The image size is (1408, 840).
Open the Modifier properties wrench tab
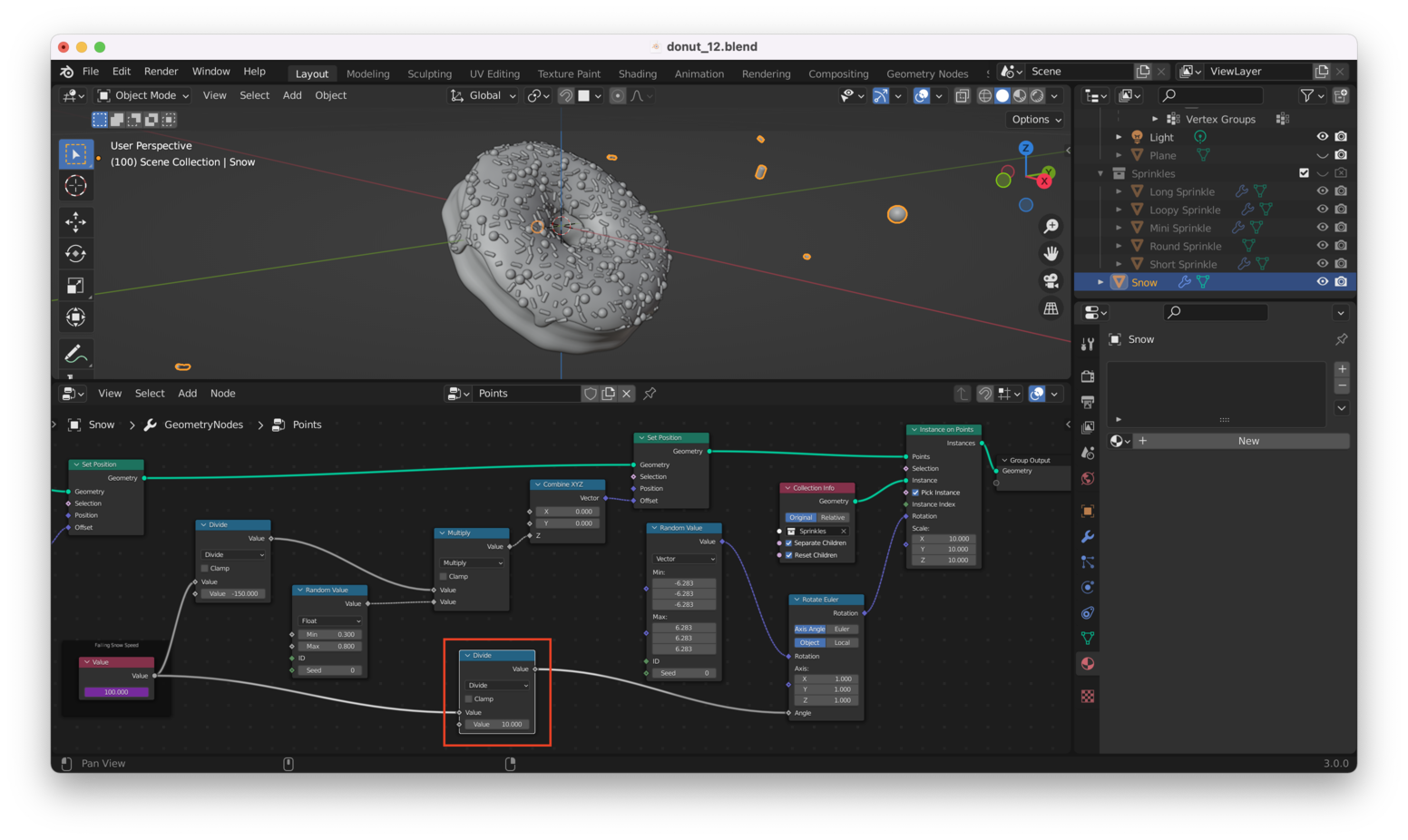coord(1088,537)
